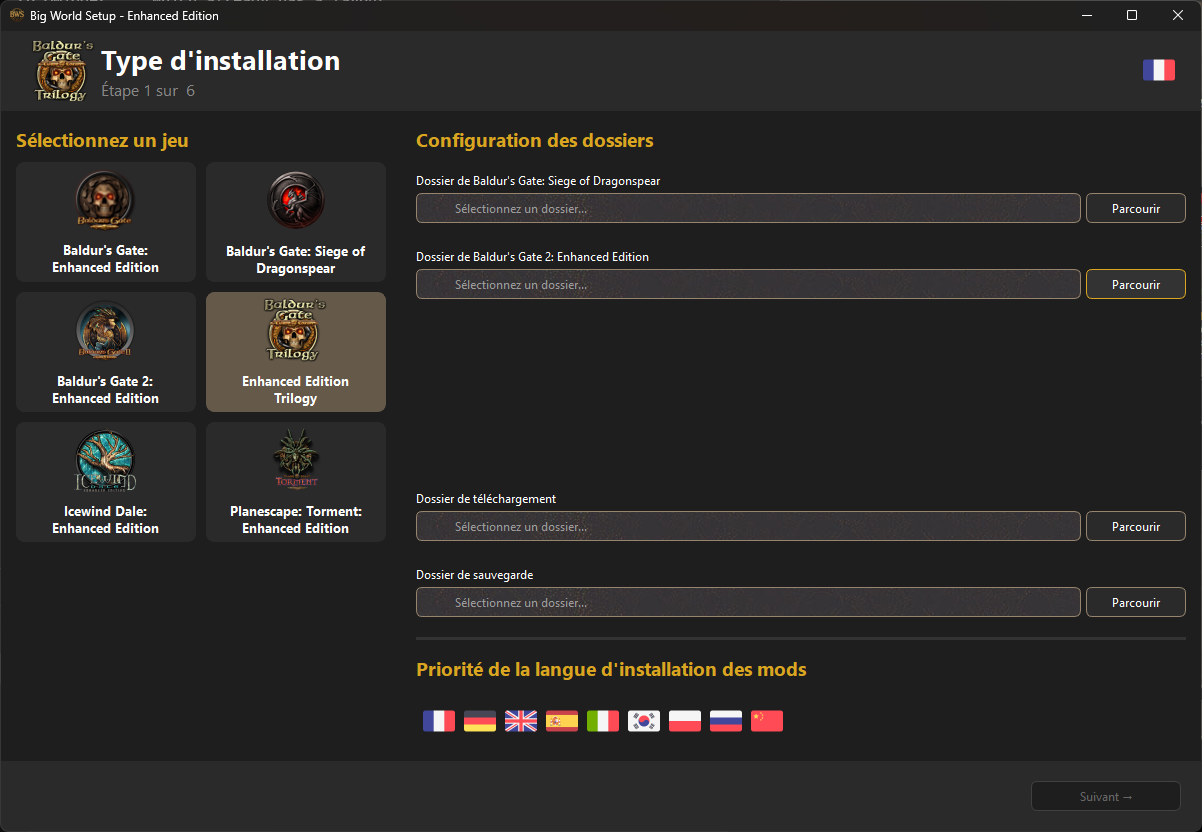
Task: Select the Baldur's Gate: Siege of Dragonspear card
Action: [296, 222]
